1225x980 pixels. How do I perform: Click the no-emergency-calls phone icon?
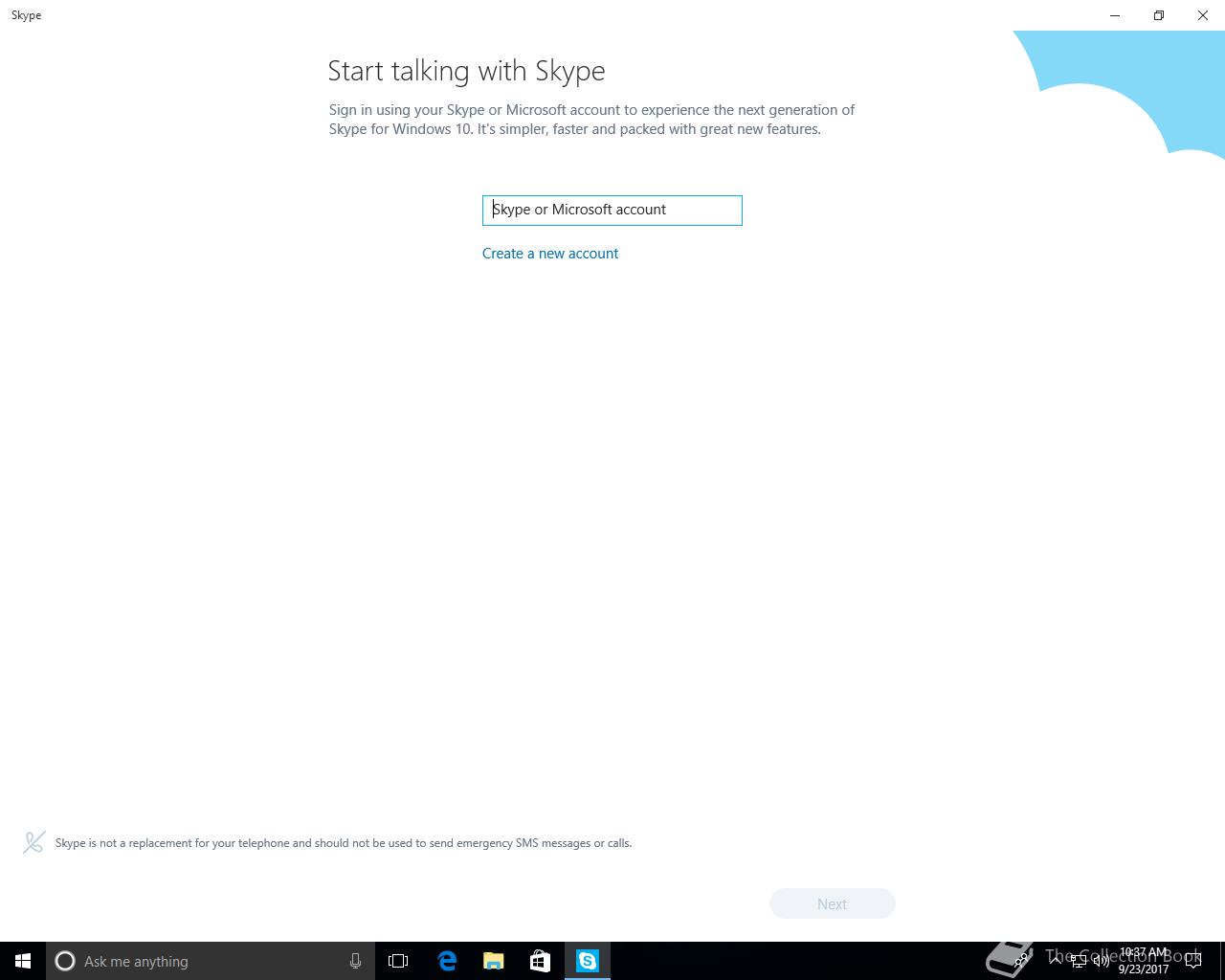[34, 842]
